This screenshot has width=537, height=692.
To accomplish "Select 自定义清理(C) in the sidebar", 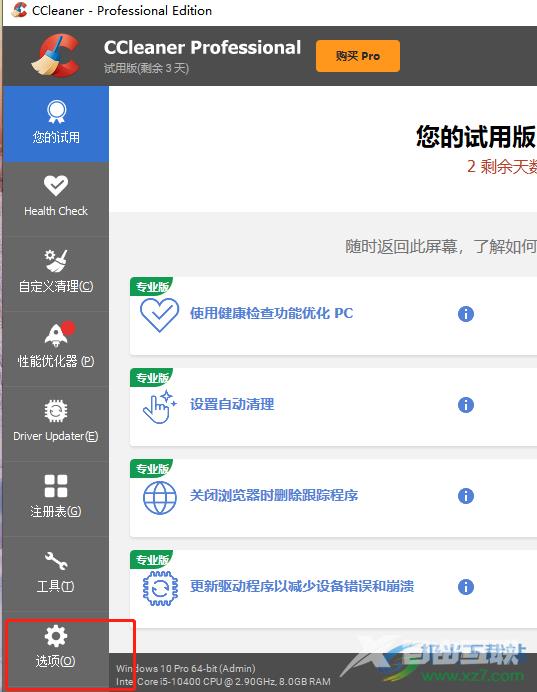I will (x=56, y=274).
